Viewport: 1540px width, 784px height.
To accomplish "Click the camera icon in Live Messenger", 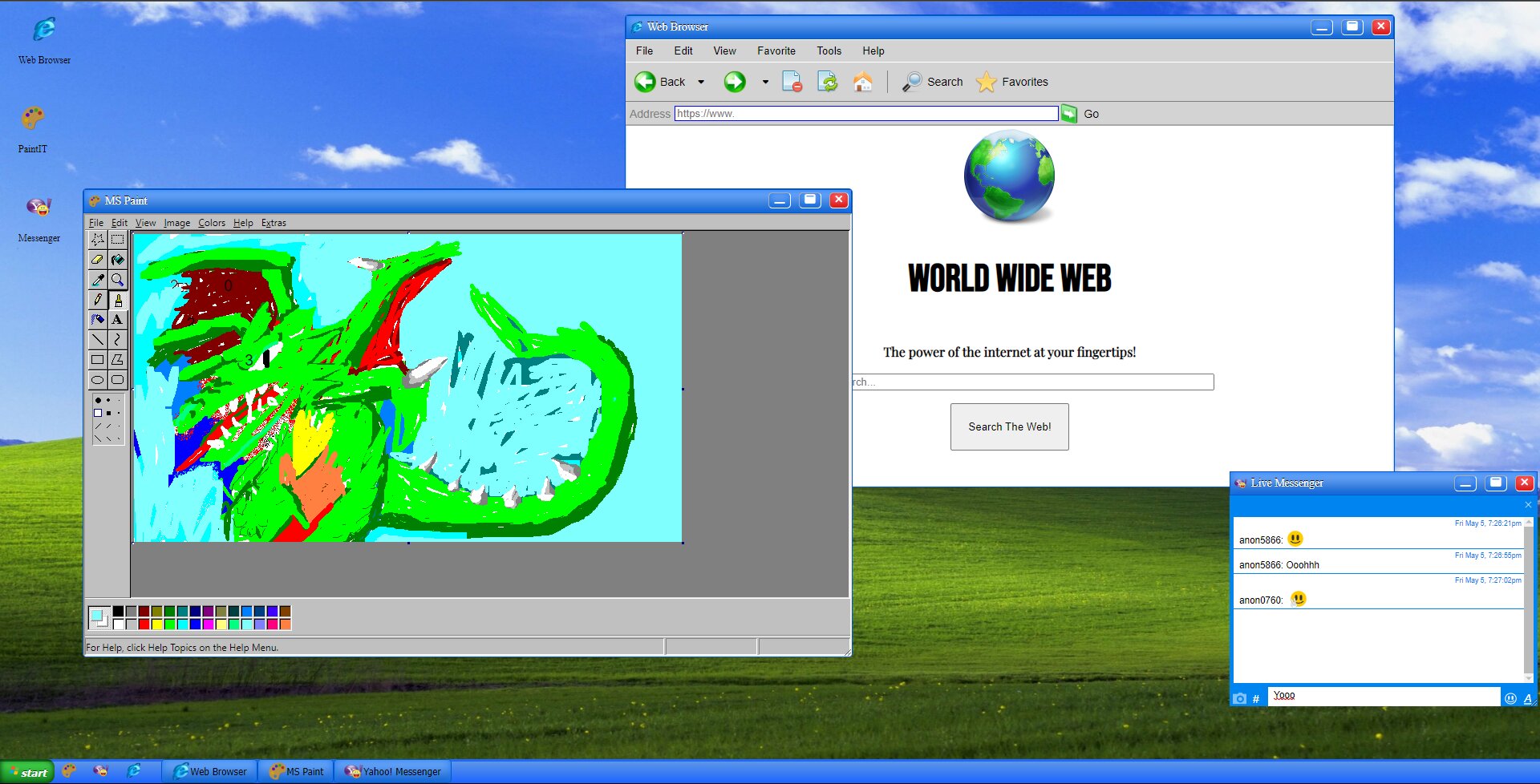I will click(1239, 698).
